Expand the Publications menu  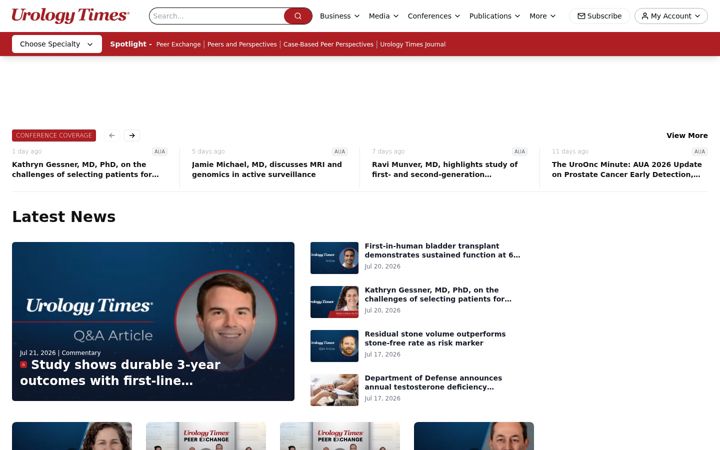point(495,16)
